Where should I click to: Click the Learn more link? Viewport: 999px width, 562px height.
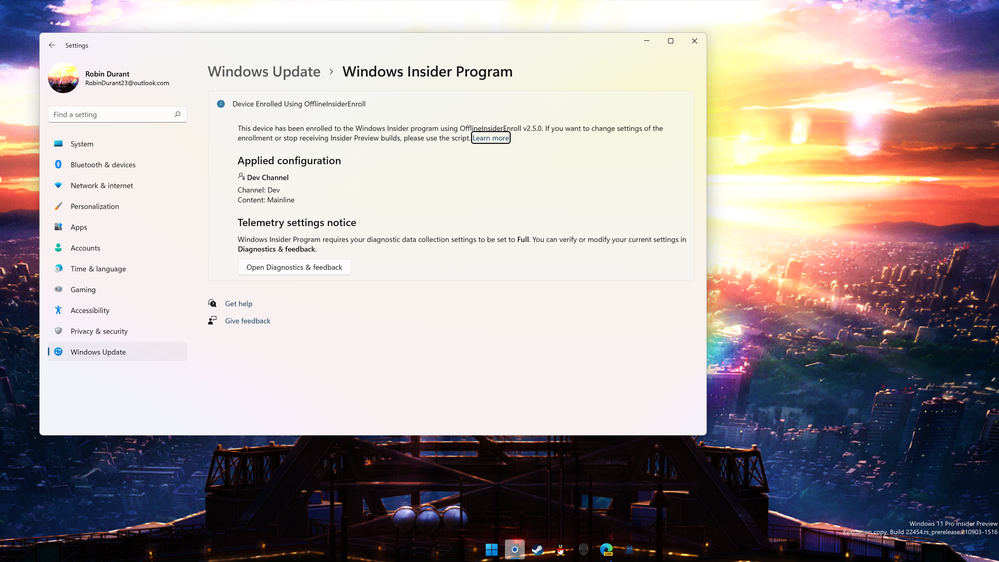point(491,138)
